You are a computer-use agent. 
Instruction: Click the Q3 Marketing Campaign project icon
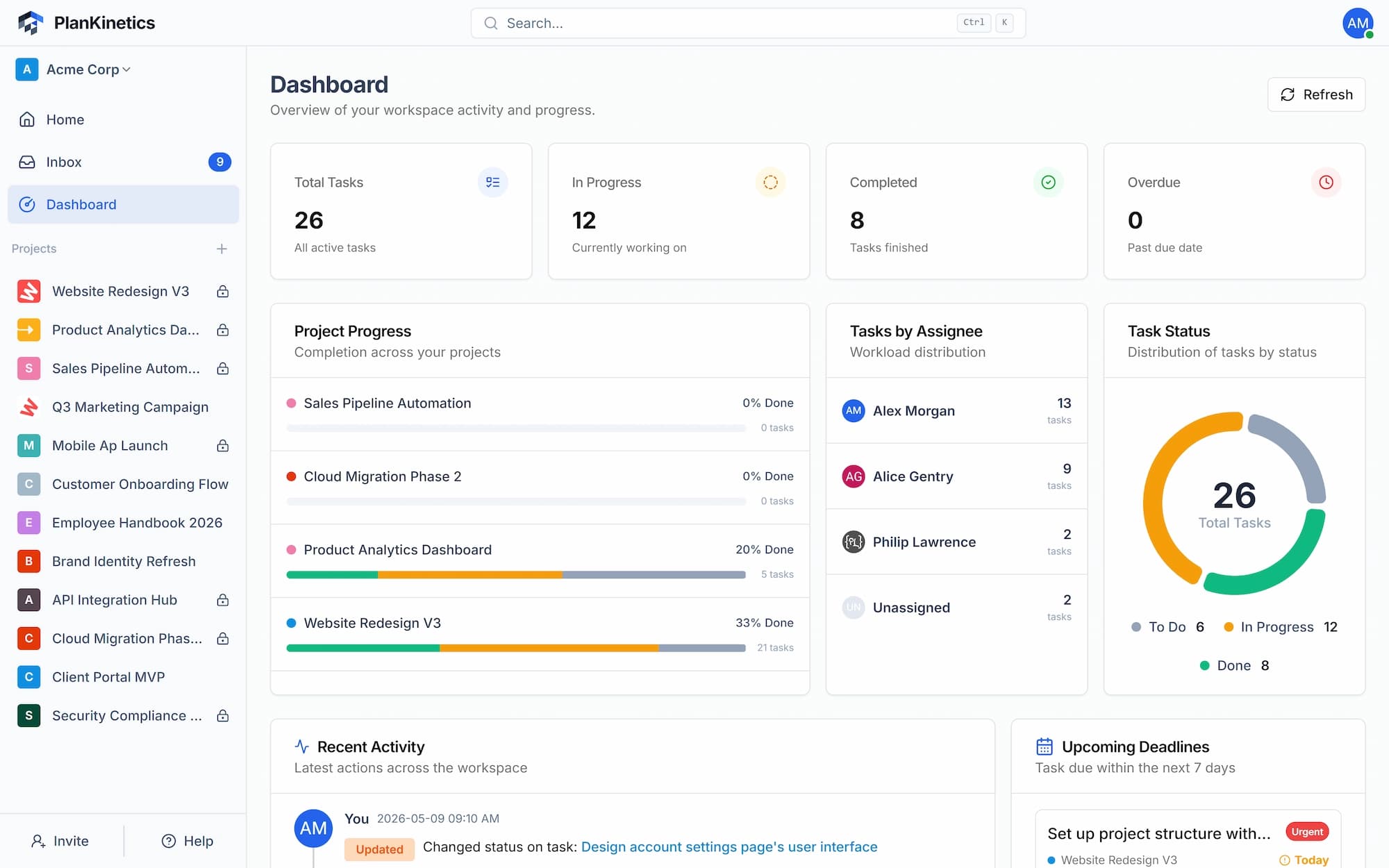tap(28, 407)
